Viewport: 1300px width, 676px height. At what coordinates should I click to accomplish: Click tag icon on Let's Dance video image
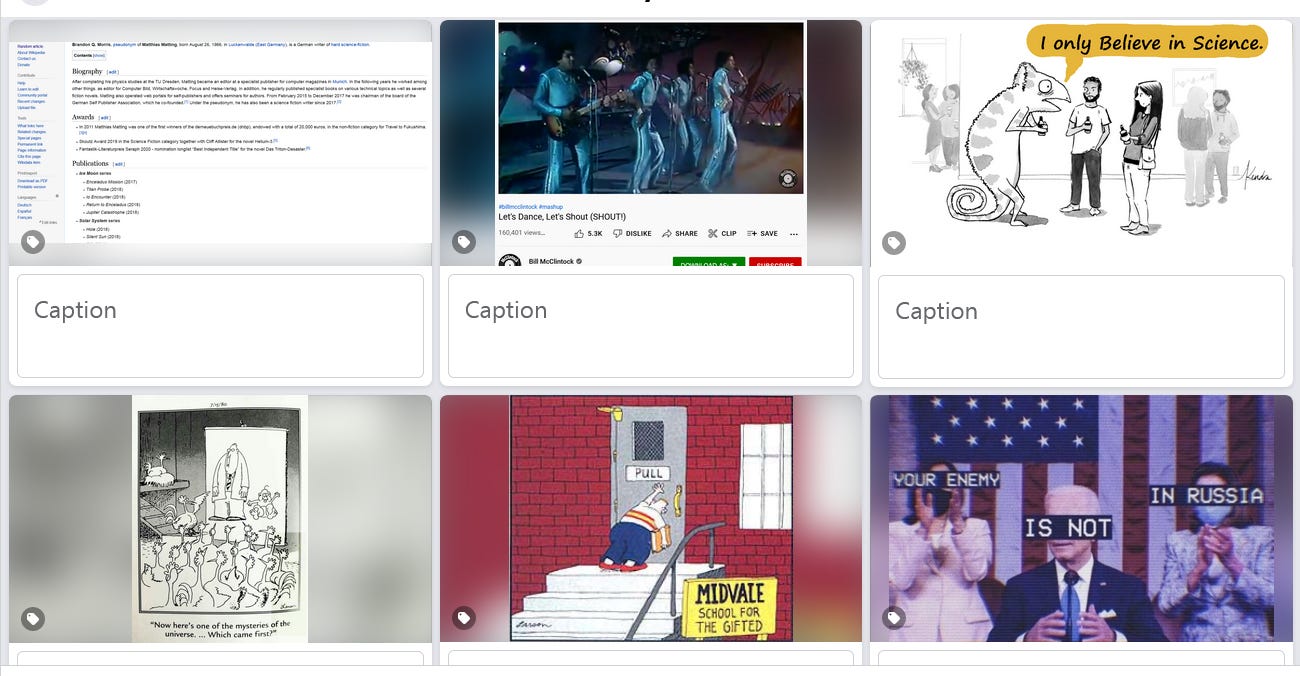click(x=464, y=242)
